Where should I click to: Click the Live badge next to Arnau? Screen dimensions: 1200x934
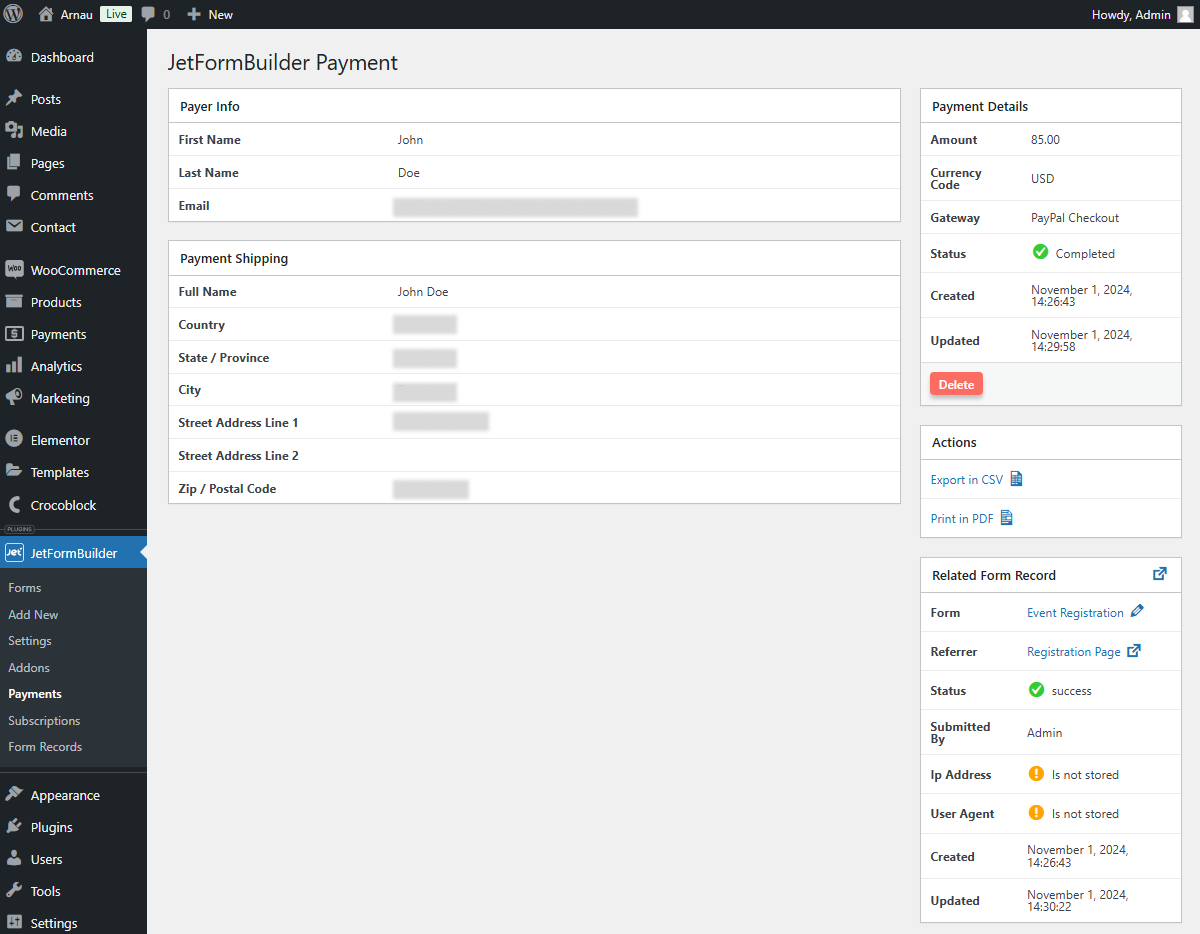pos(115,14)
